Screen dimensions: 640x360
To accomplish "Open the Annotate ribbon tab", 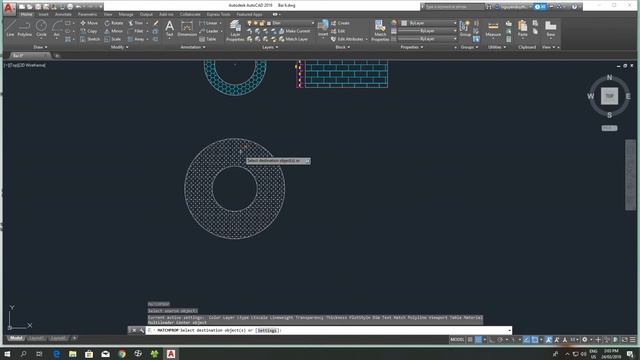I will click(x=63, y=14).
